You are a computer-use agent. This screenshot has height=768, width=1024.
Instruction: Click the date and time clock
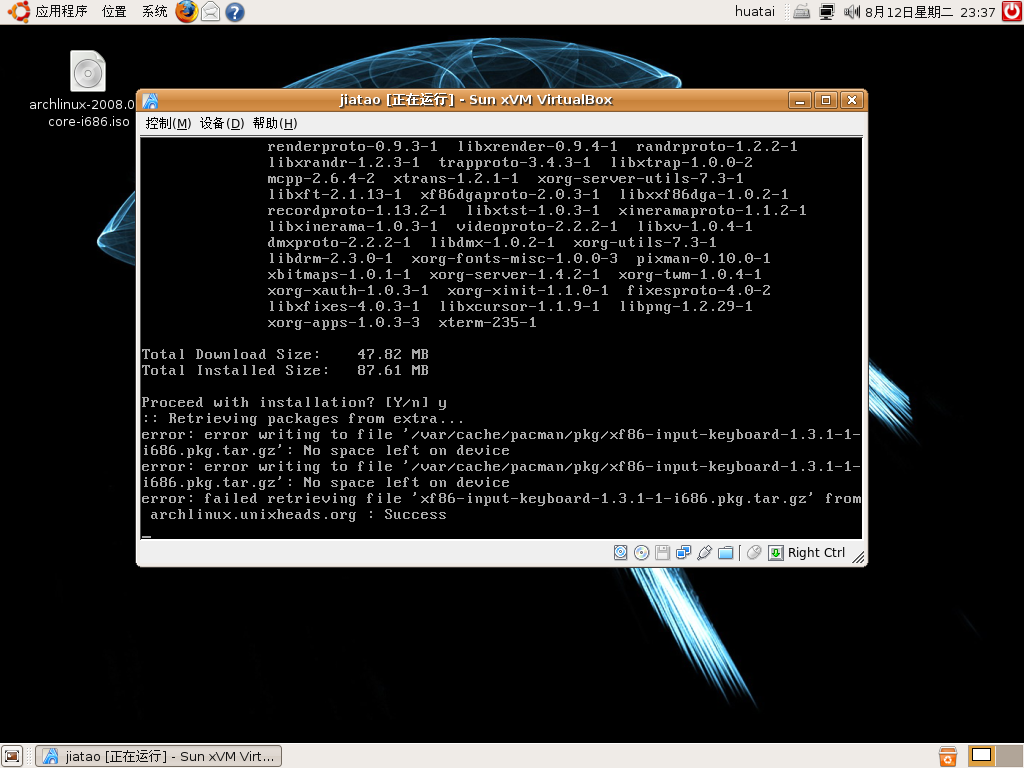(x=930, y=12)
